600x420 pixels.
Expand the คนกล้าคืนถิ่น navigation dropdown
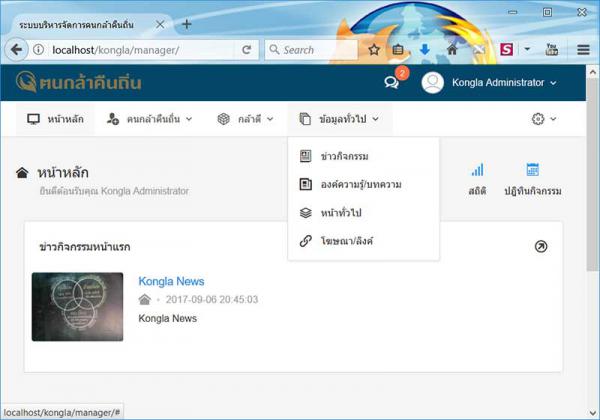(149, 119)
